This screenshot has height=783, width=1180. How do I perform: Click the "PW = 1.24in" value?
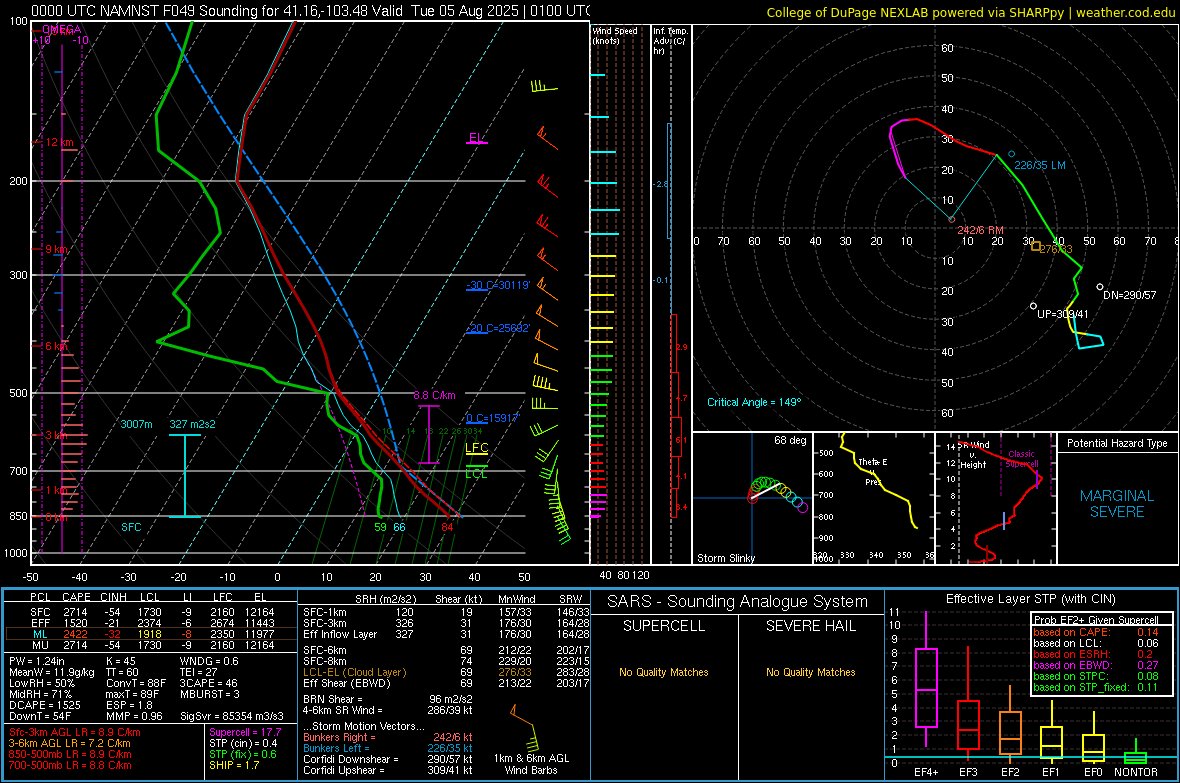pyautogui.click(x=36, y=661)
